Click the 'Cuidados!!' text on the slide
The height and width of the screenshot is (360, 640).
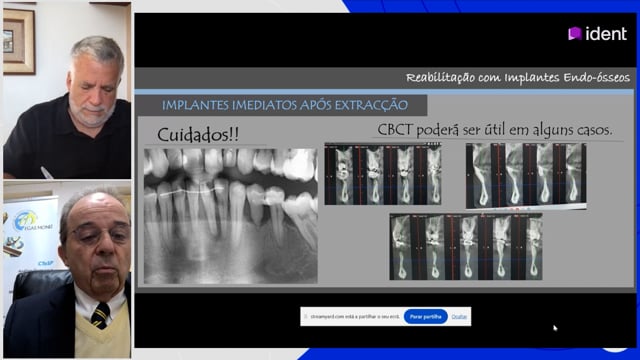coord(198,135)
